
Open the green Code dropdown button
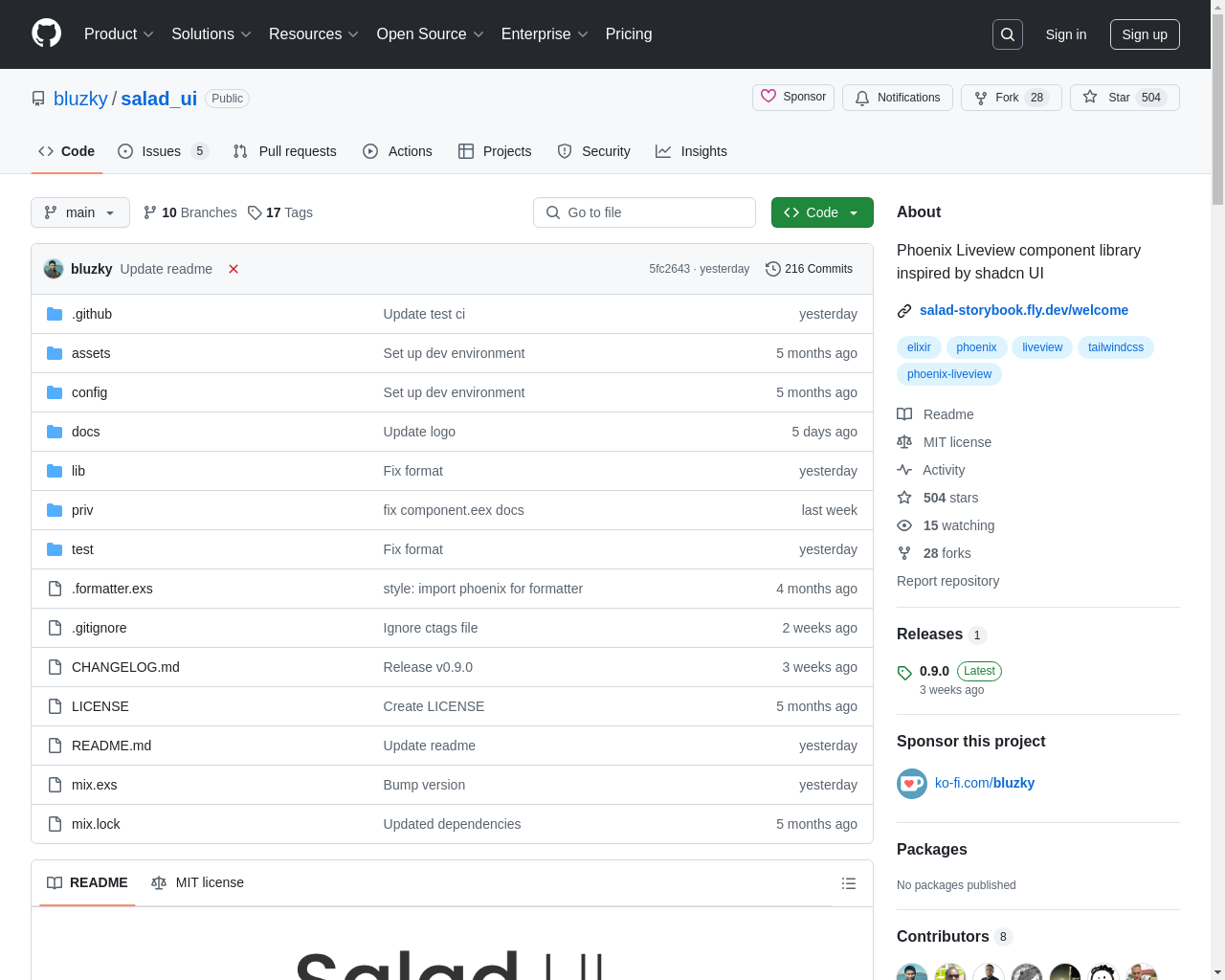point(822,212)
